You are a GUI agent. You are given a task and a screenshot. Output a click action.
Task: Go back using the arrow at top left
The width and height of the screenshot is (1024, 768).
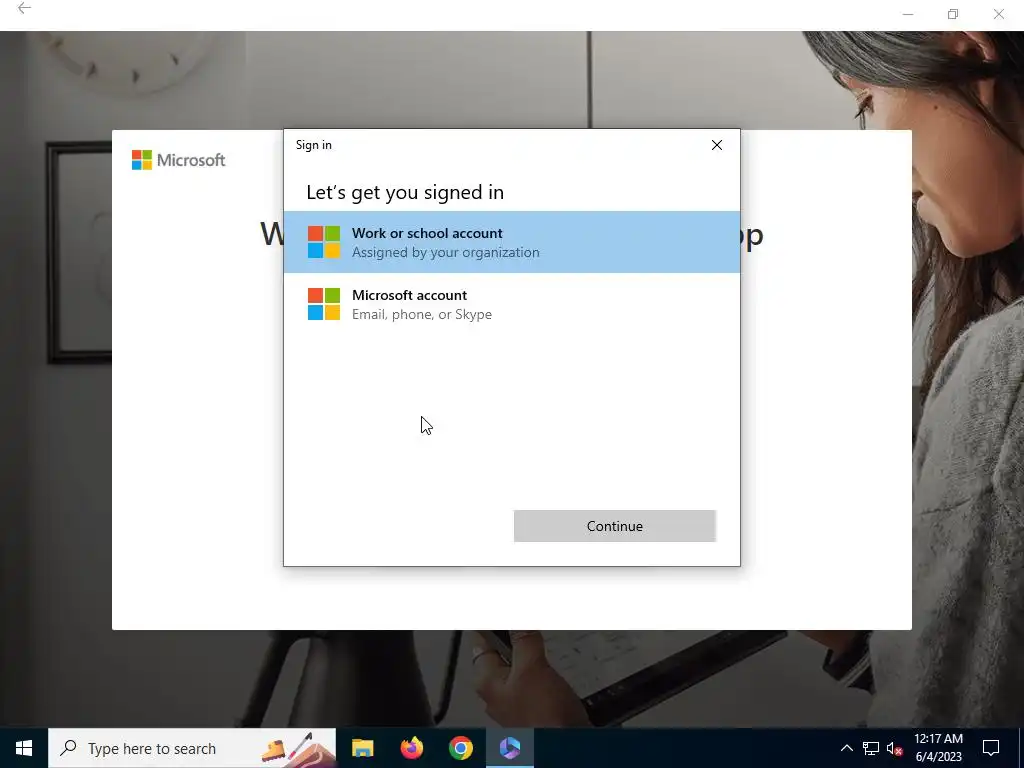point(24,8)
